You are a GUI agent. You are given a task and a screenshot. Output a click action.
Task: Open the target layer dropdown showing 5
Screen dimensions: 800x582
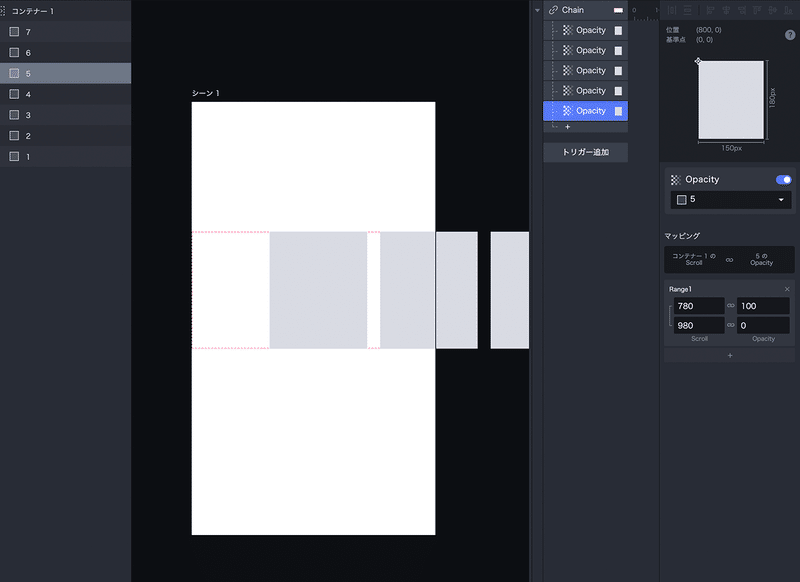pos(731,199)
